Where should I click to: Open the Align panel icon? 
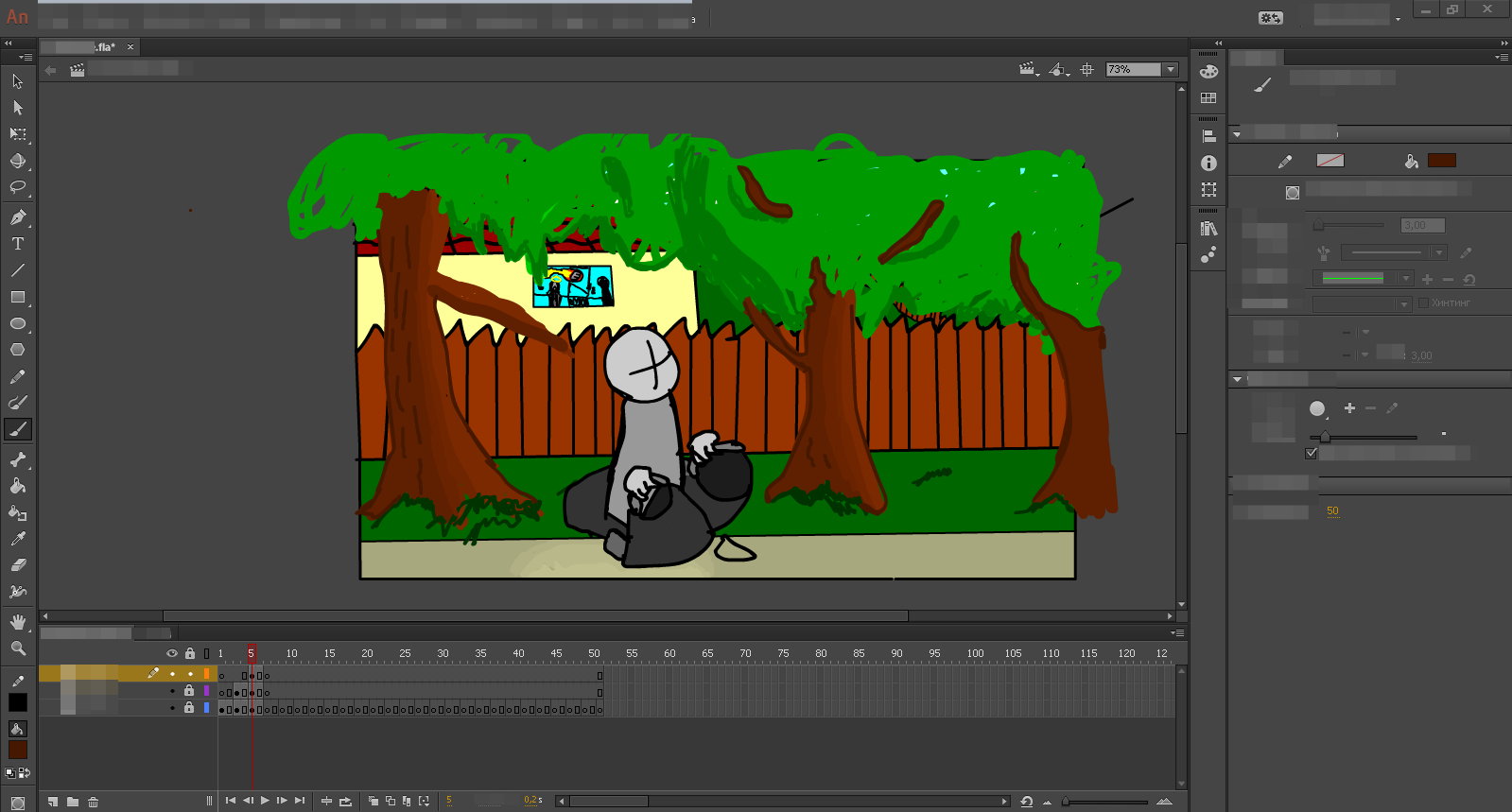pos(1208,136)
